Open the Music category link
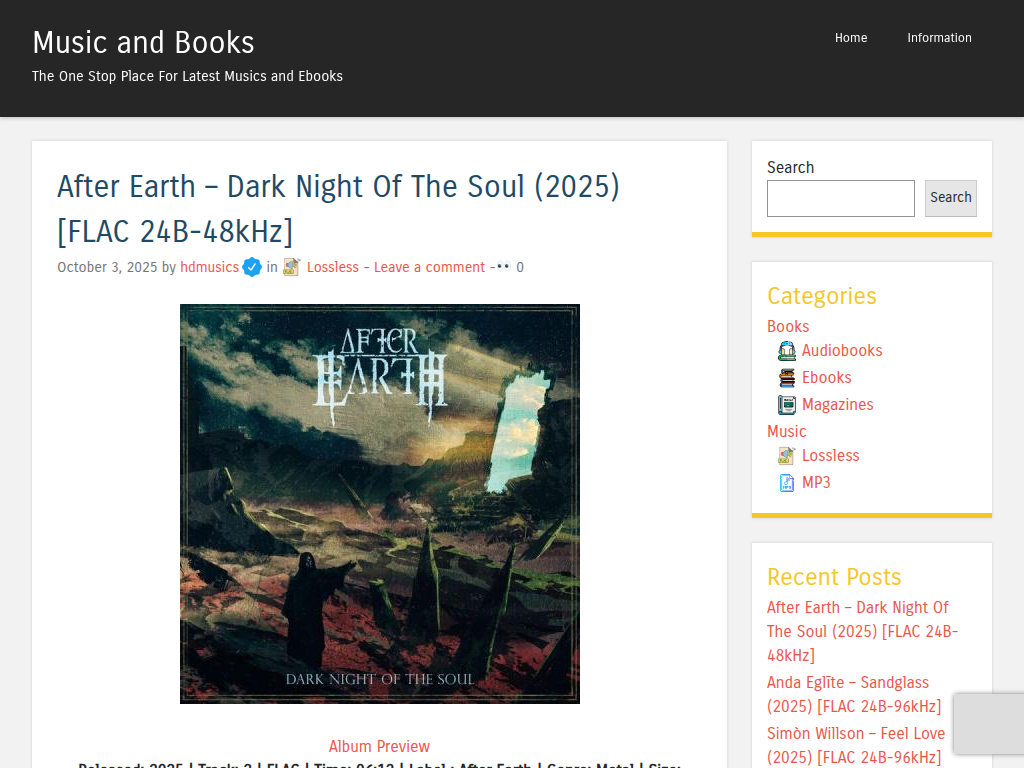Screen dimensions: 1024x768 click(x=786, y=432)
